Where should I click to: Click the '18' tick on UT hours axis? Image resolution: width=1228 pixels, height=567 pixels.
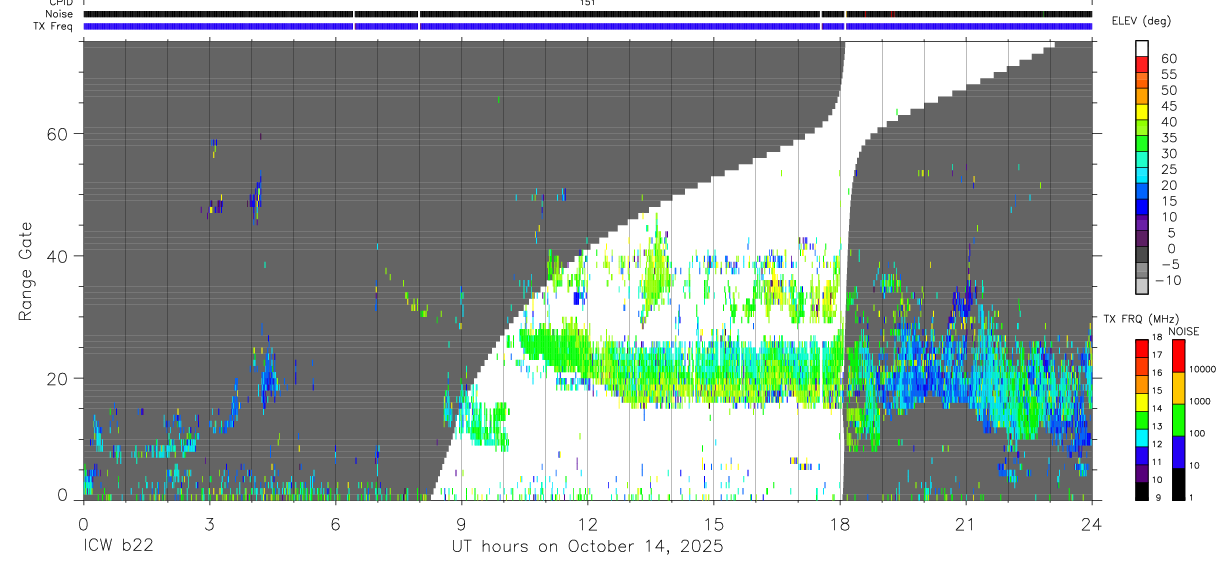click(x=840, y=523)
